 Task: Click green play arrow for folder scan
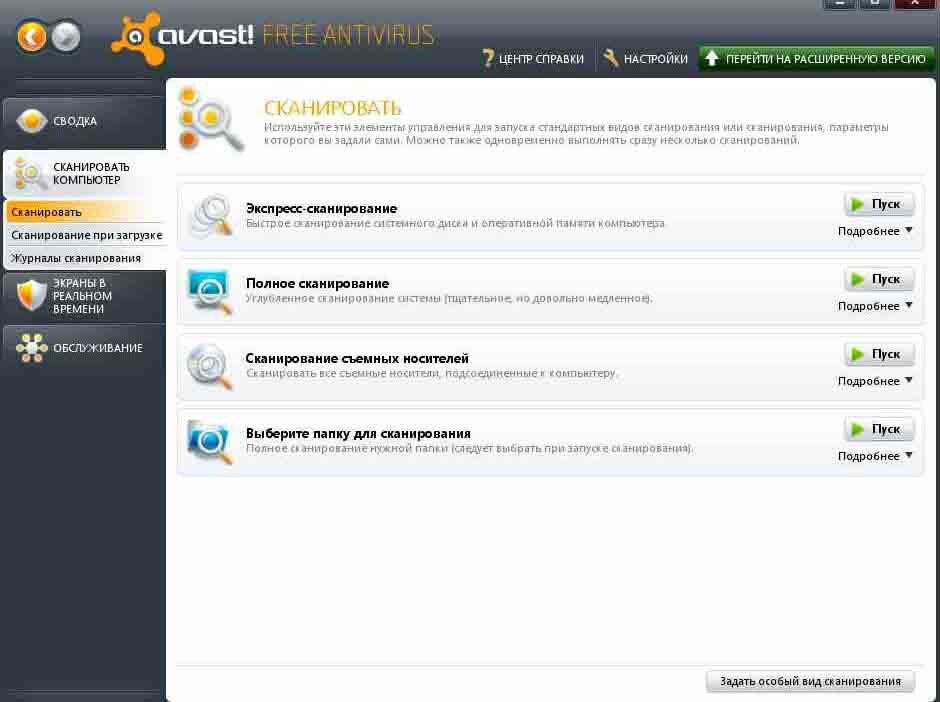pyautogui.click(x=858, y=429)
